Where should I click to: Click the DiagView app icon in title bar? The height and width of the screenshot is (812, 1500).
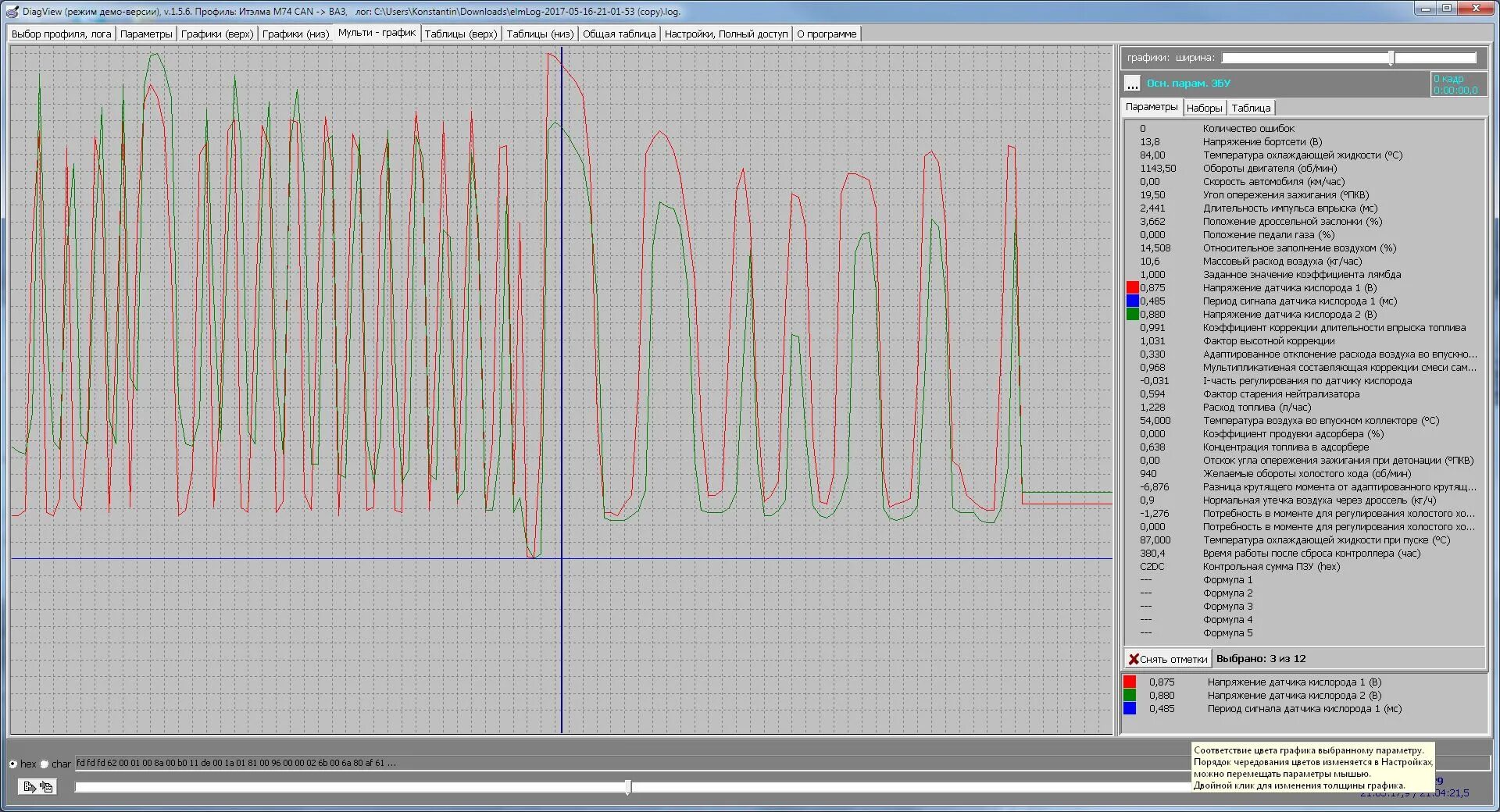pyautogui.click(x=12, y=11)
